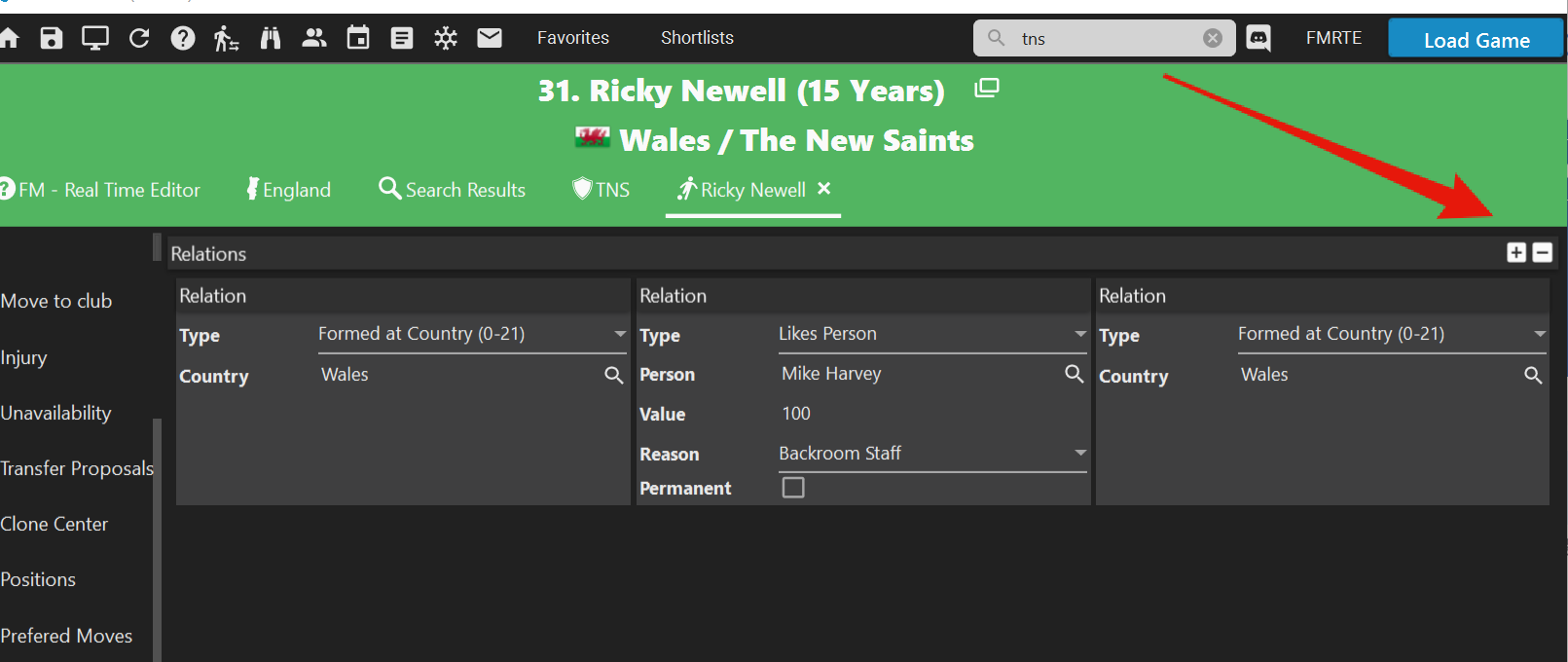Open player in new window icon
This screenshot has height=662, width=1568.
tap(987, 89)
